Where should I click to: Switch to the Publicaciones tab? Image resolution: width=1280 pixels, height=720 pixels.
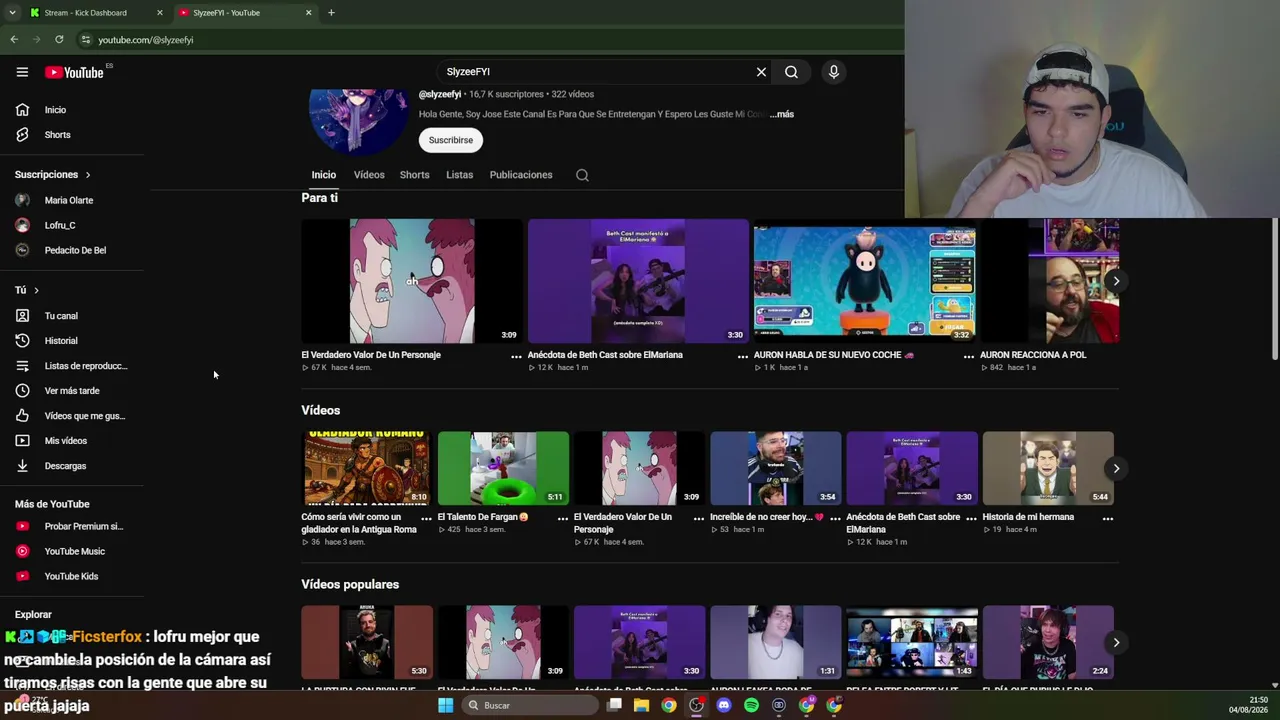click(x=521, y=175)
